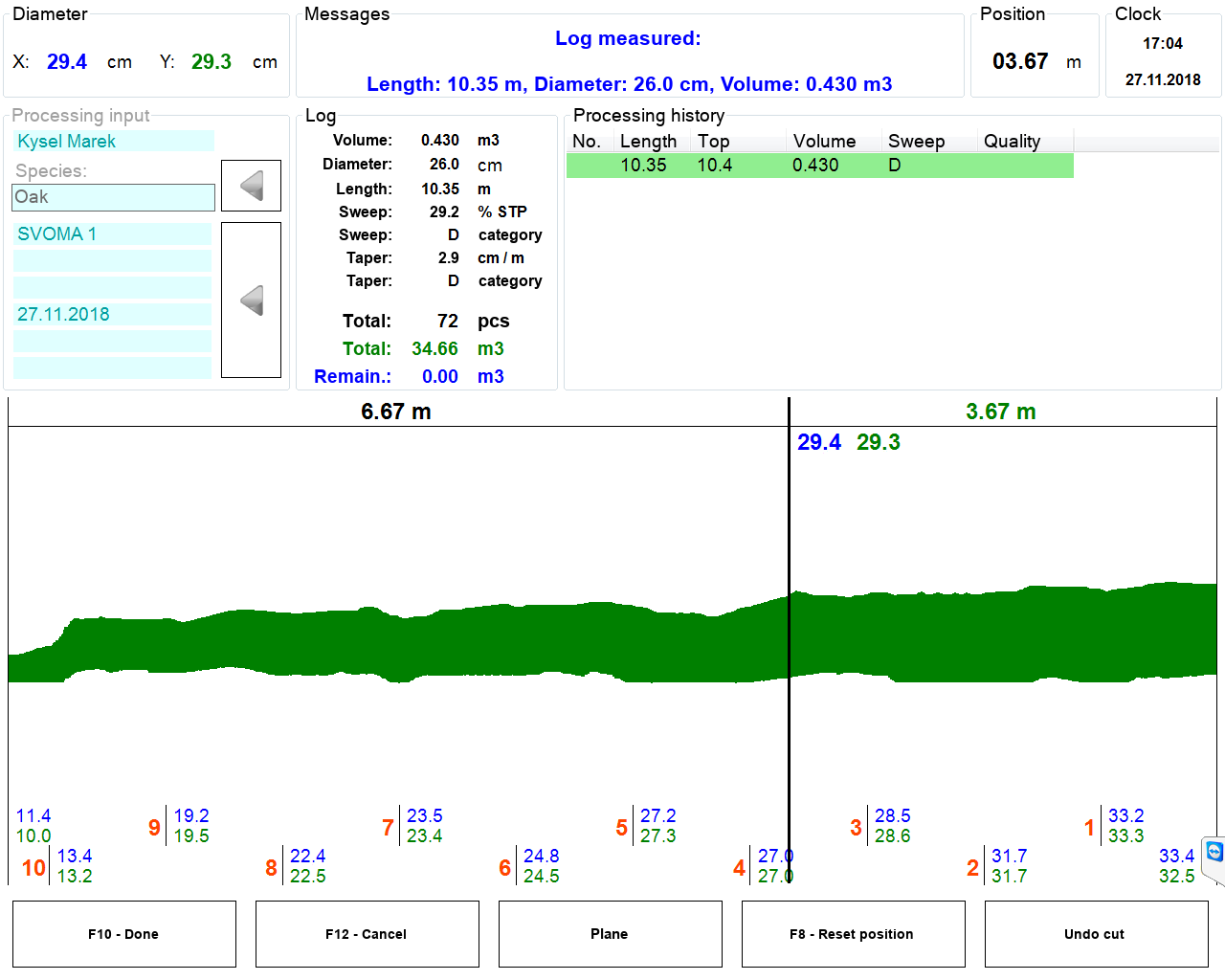Select cut marker 5 on the log profile
This screenshot has height=980, width=1225.
click(622, 828)
